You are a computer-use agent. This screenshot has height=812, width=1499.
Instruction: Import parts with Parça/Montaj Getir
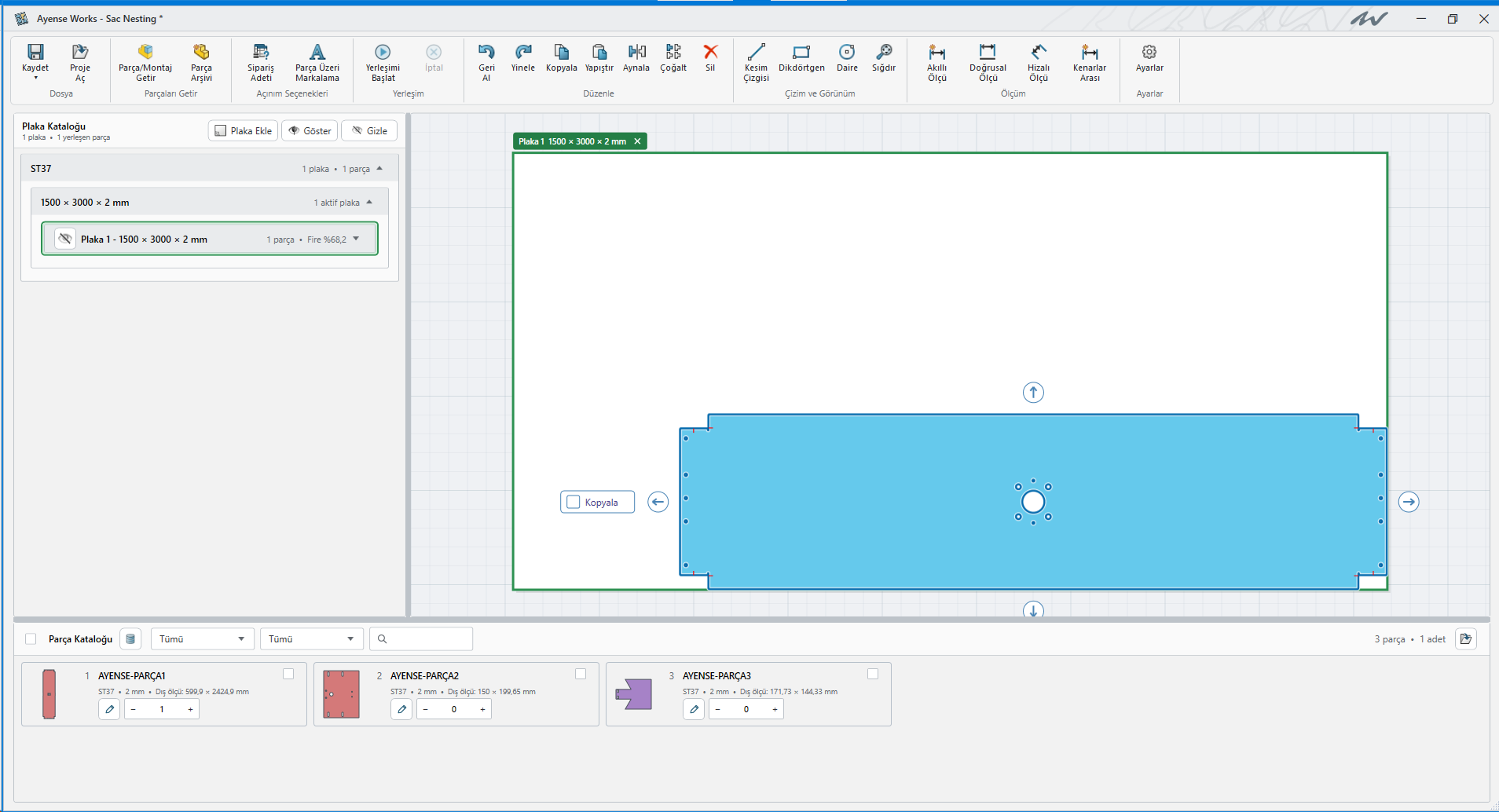(145, 62)
